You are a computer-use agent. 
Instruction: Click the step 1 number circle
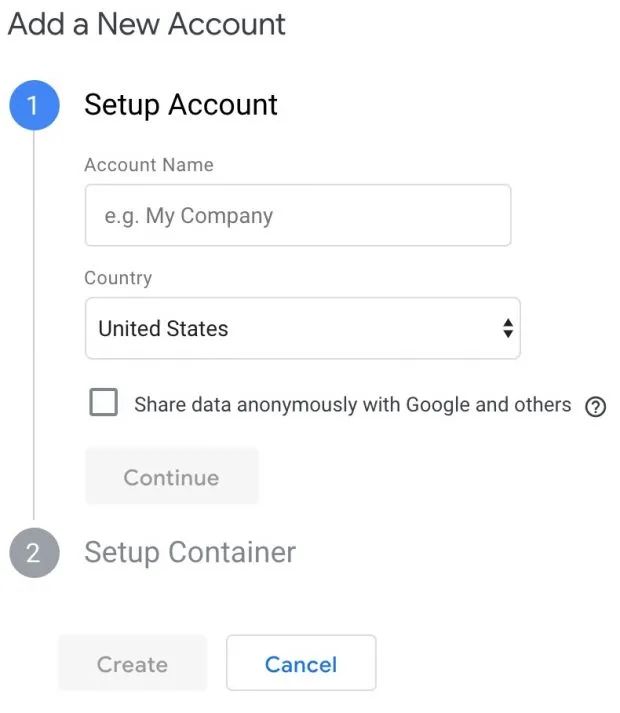tap(33, 105)
